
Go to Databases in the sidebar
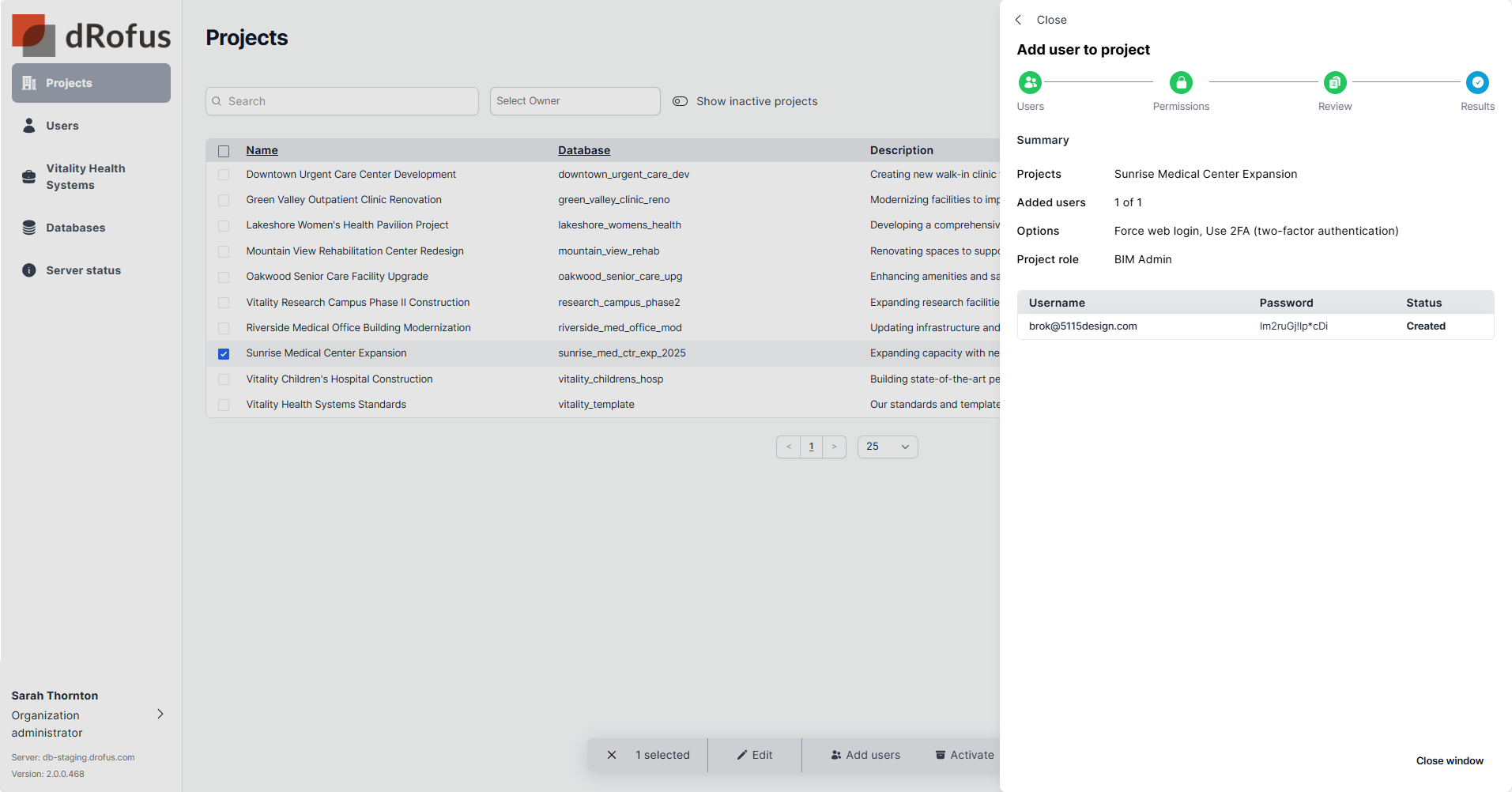[75, 228]
